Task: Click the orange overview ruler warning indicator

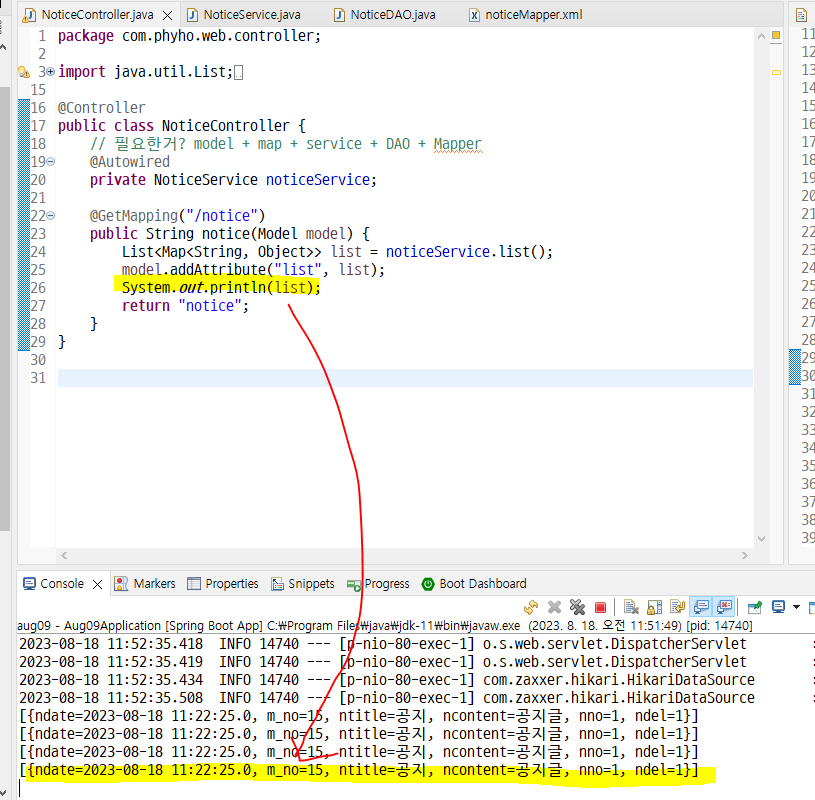Action: [776, 35]
